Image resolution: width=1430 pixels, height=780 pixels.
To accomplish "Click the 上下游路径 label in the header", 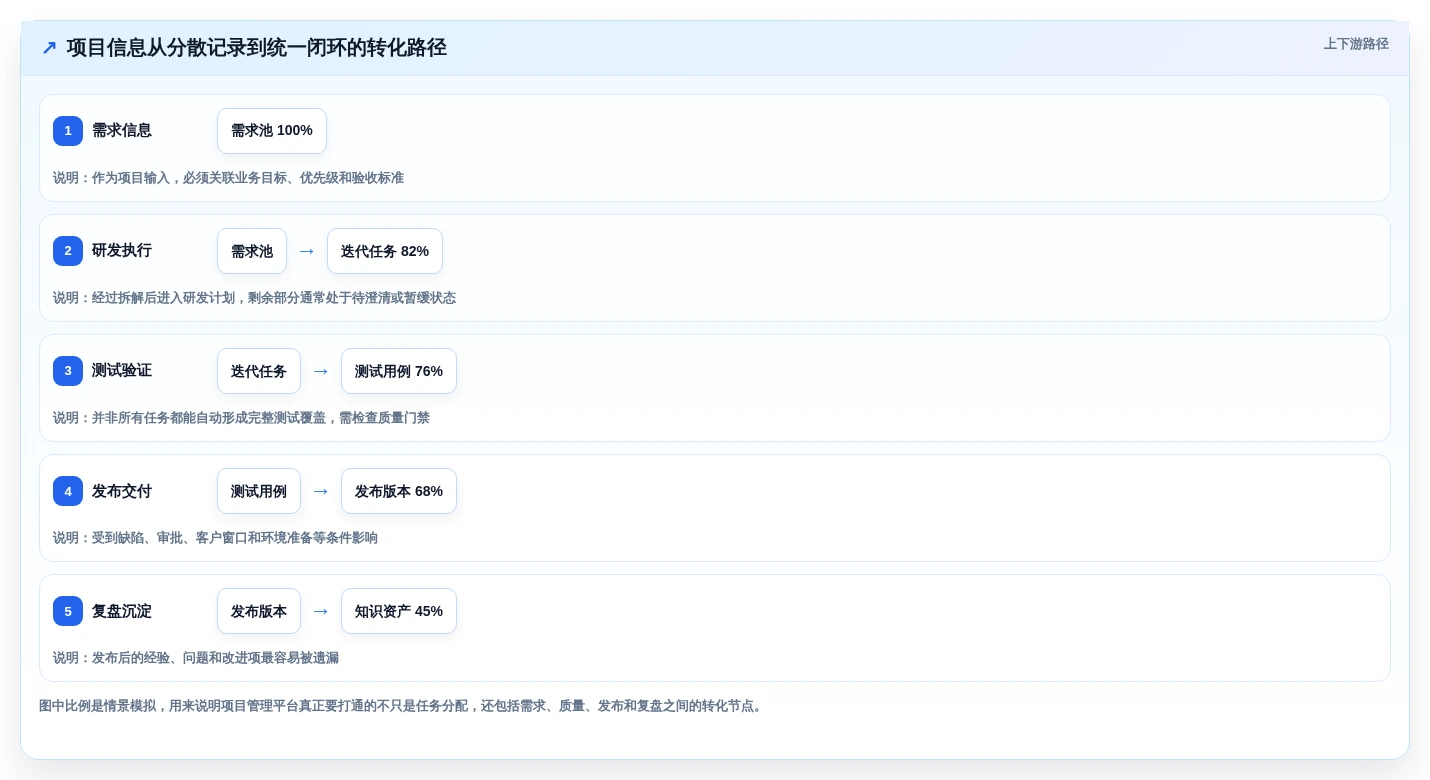I will point(1356,44).
